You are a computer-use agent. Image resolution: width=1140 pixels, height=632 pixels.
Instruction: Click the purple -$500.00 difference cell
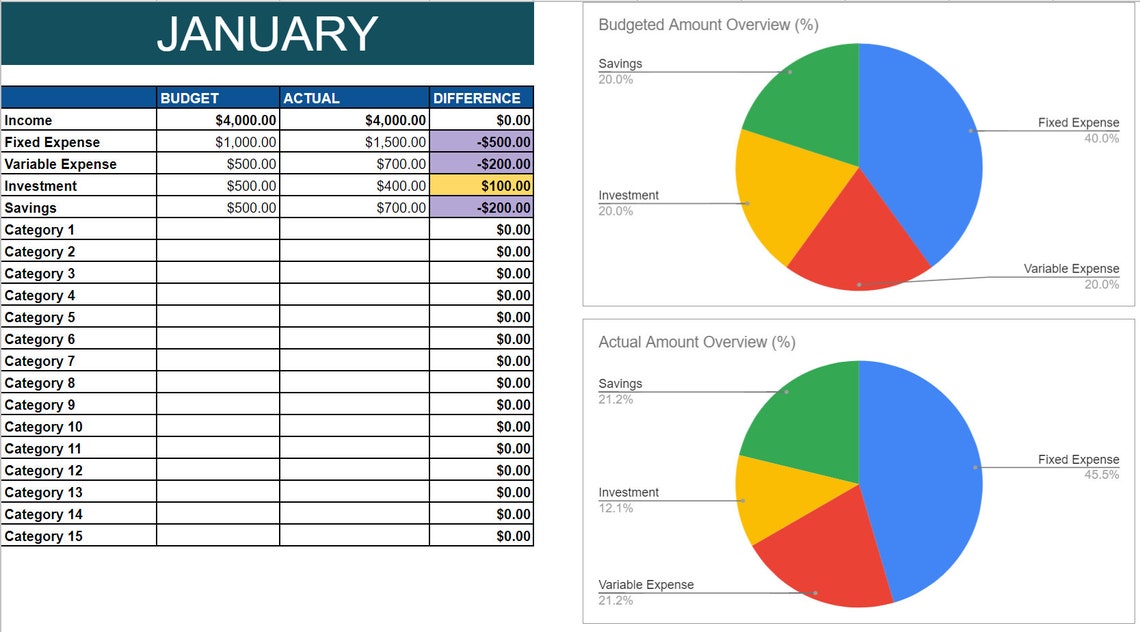(x=481, y=141)
